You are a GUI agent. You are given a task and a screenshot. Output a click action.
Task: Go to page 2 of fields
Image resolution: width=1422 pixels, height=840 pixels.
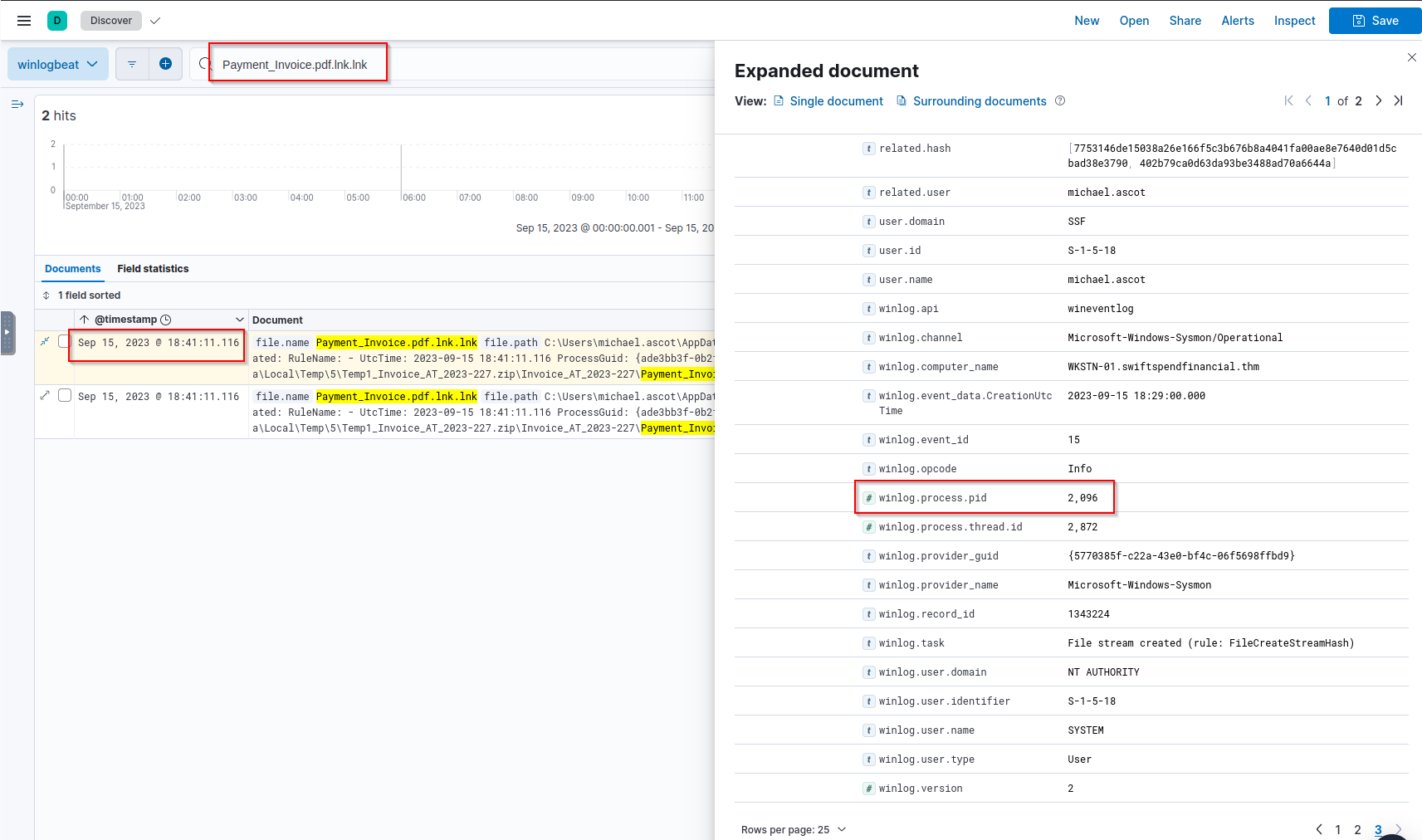[x=1357, y=829]
